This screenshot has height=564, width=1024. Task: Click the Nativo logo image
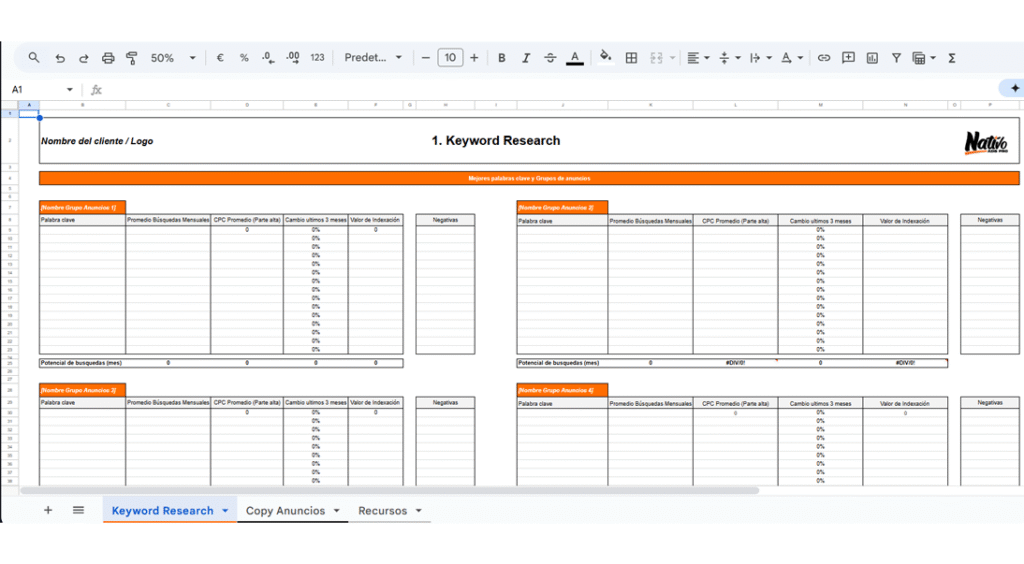(986, 142)
